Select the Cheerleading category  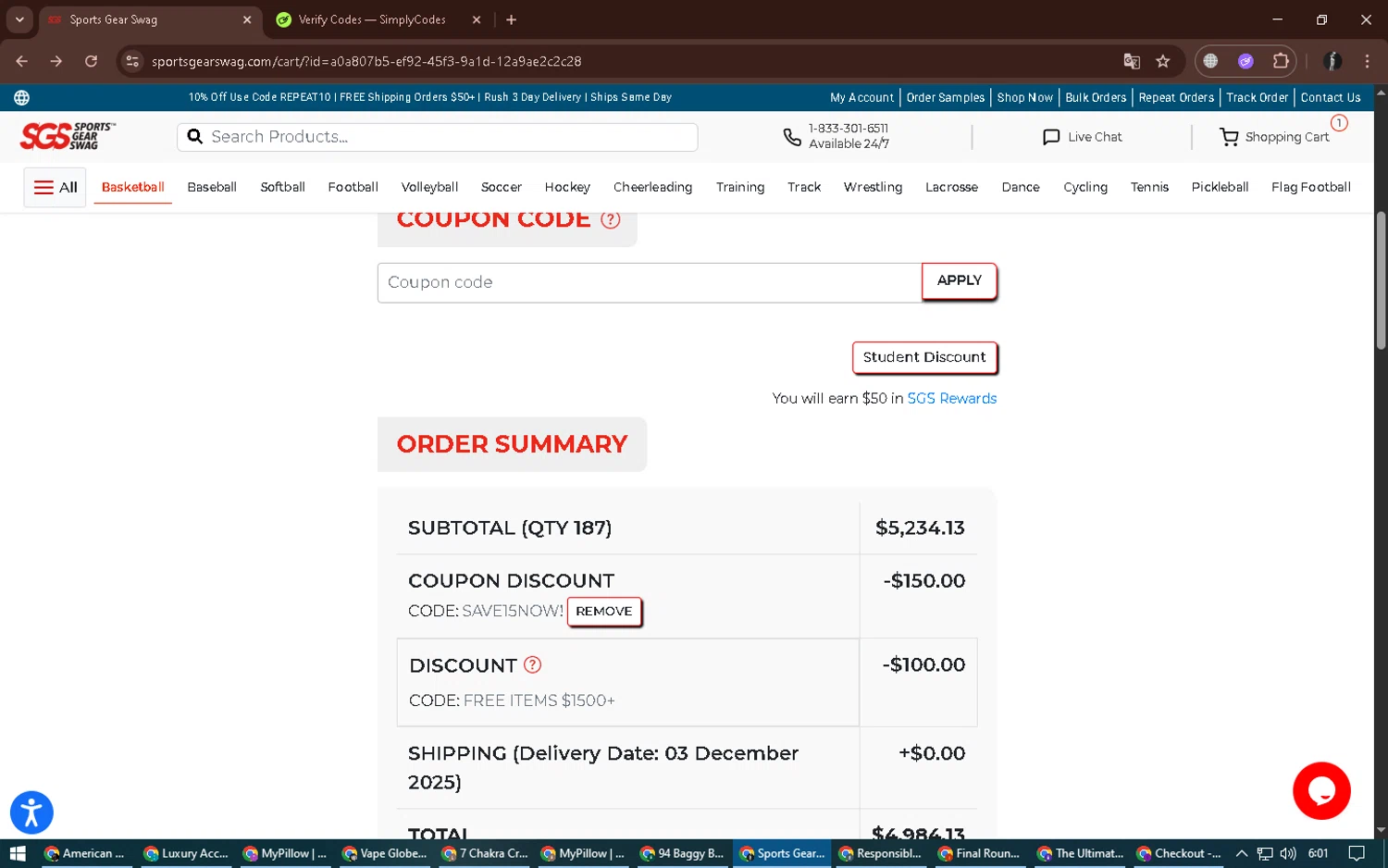click(x=652, y=187)
